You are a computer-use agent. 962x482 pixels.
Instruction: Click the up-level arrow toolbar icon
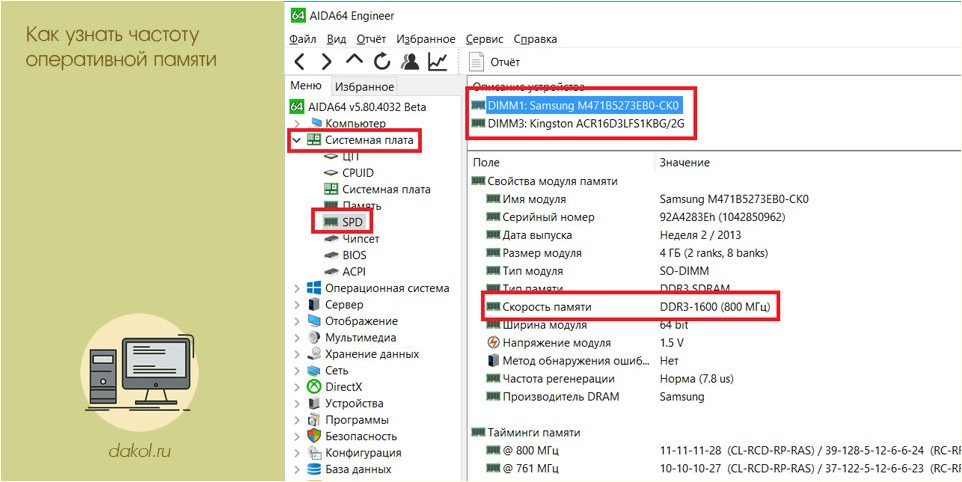point(354,60)
